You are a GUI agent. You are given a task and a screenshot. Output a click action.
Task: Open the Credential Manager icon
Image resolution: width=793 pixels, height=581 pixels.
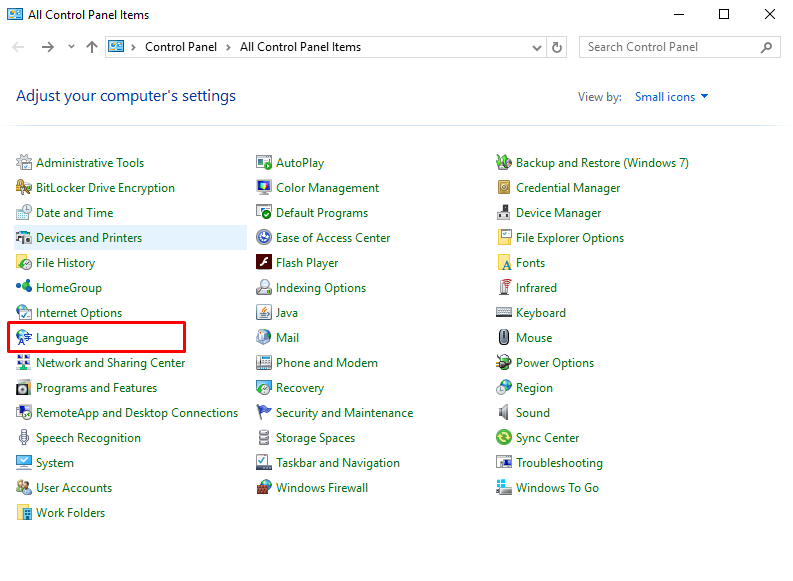[504, 188]
